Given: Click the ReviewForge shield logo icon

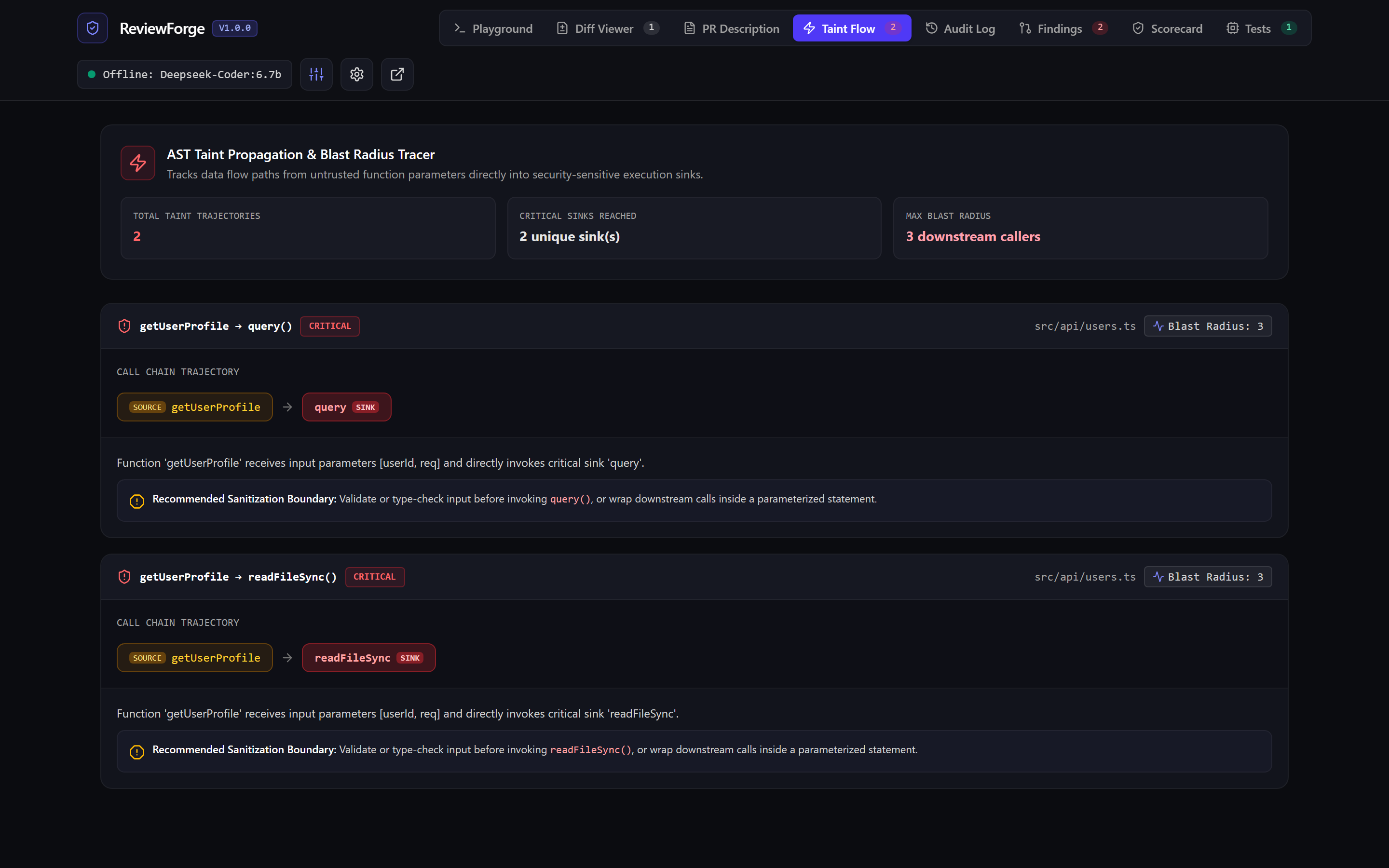Looking at the screenshot, I should coord(93,28).
